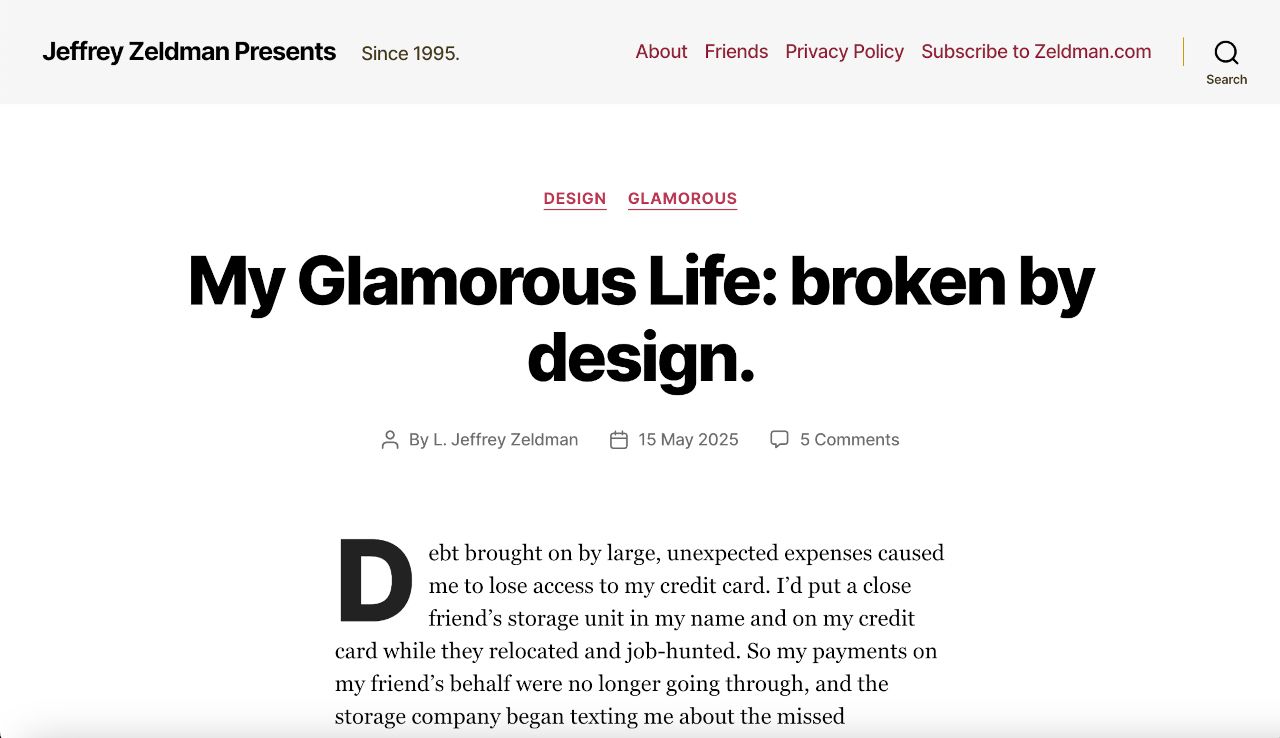Click the speech bubble comments icon

click(x=779, y=439)
